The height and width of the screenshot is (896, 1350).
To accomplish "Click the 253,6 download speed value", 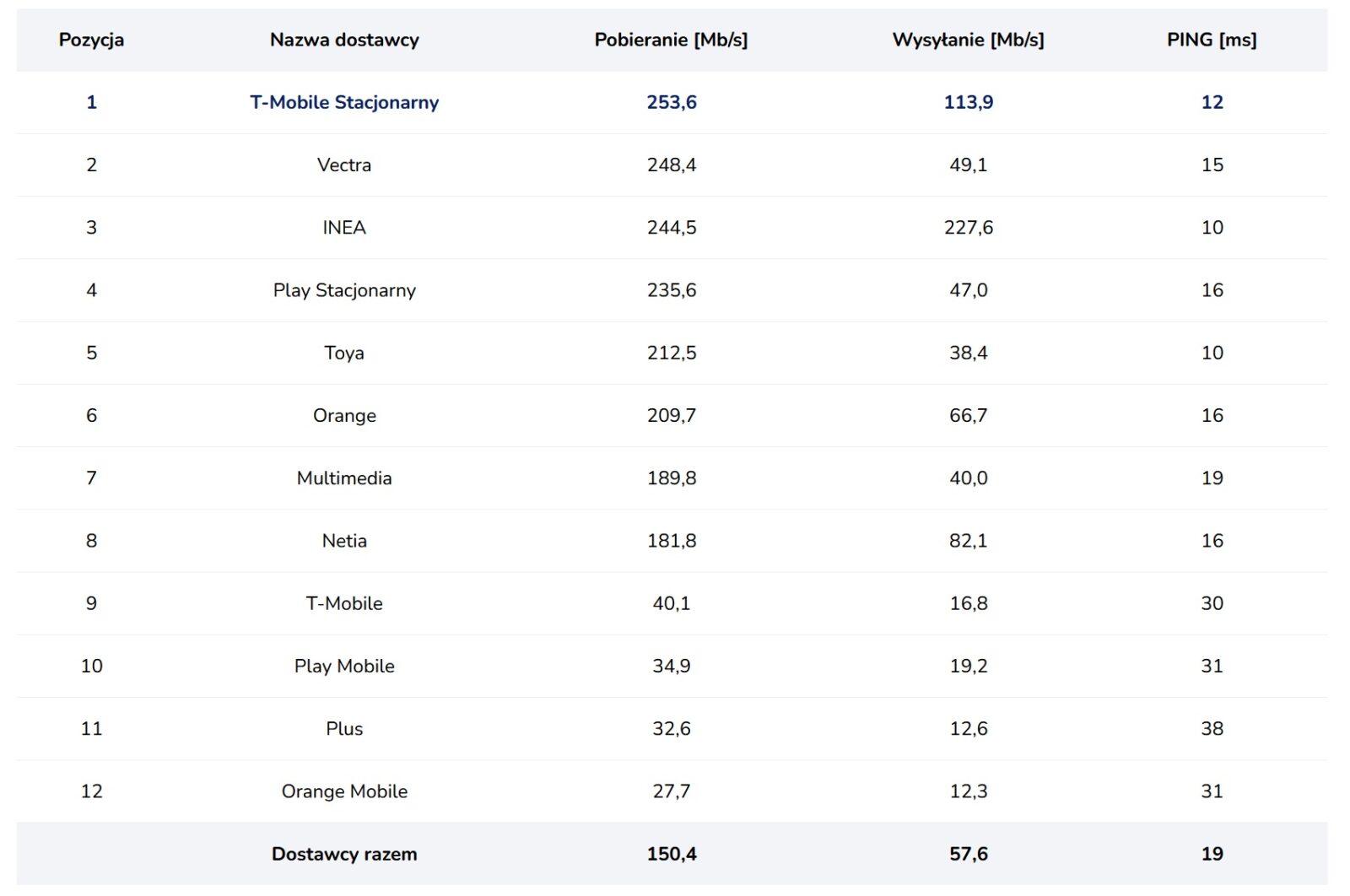I will pyautogui.click(x=672, y=102).
